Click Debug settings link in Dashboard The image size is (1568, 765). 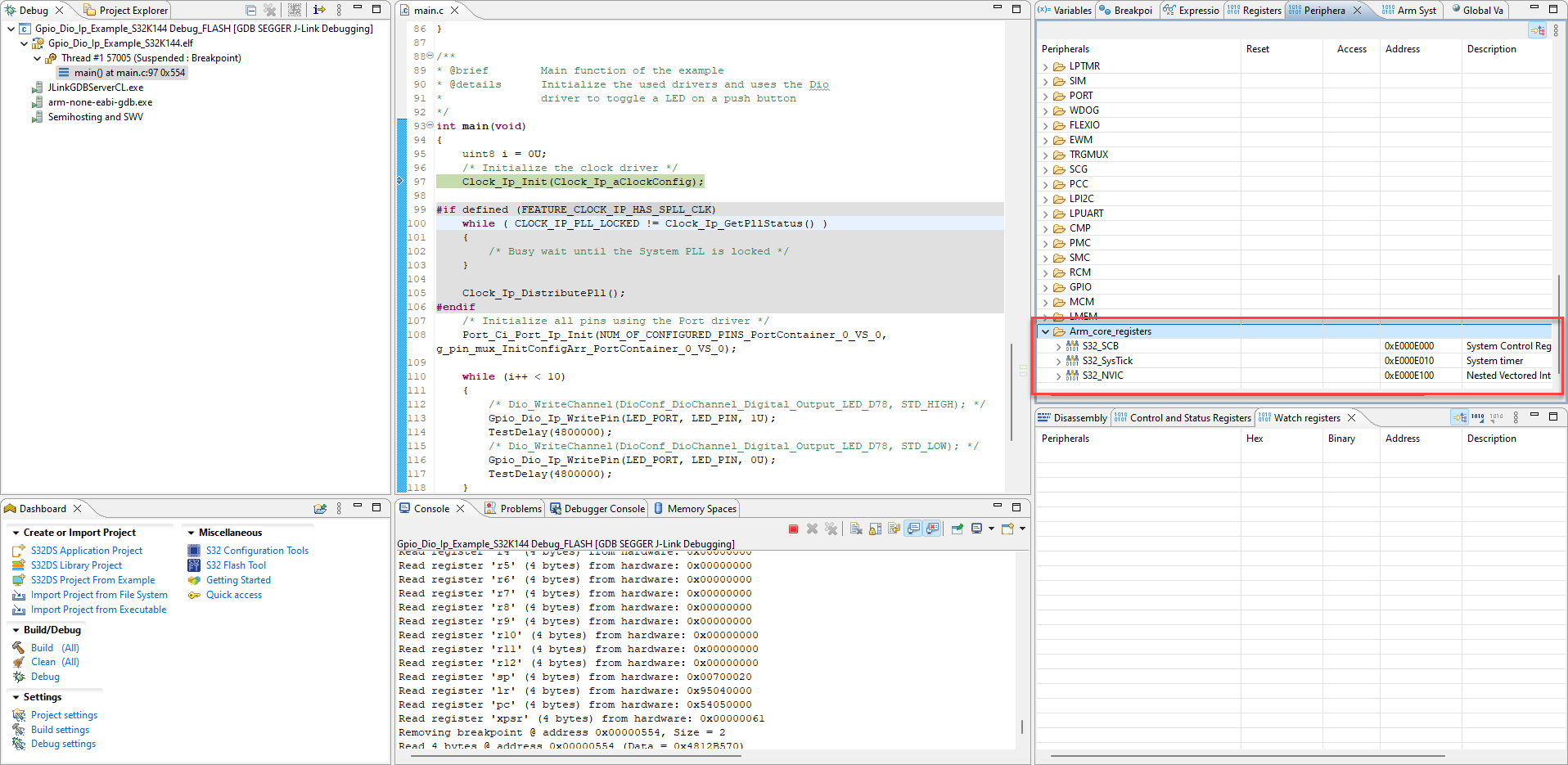(63, 744)
